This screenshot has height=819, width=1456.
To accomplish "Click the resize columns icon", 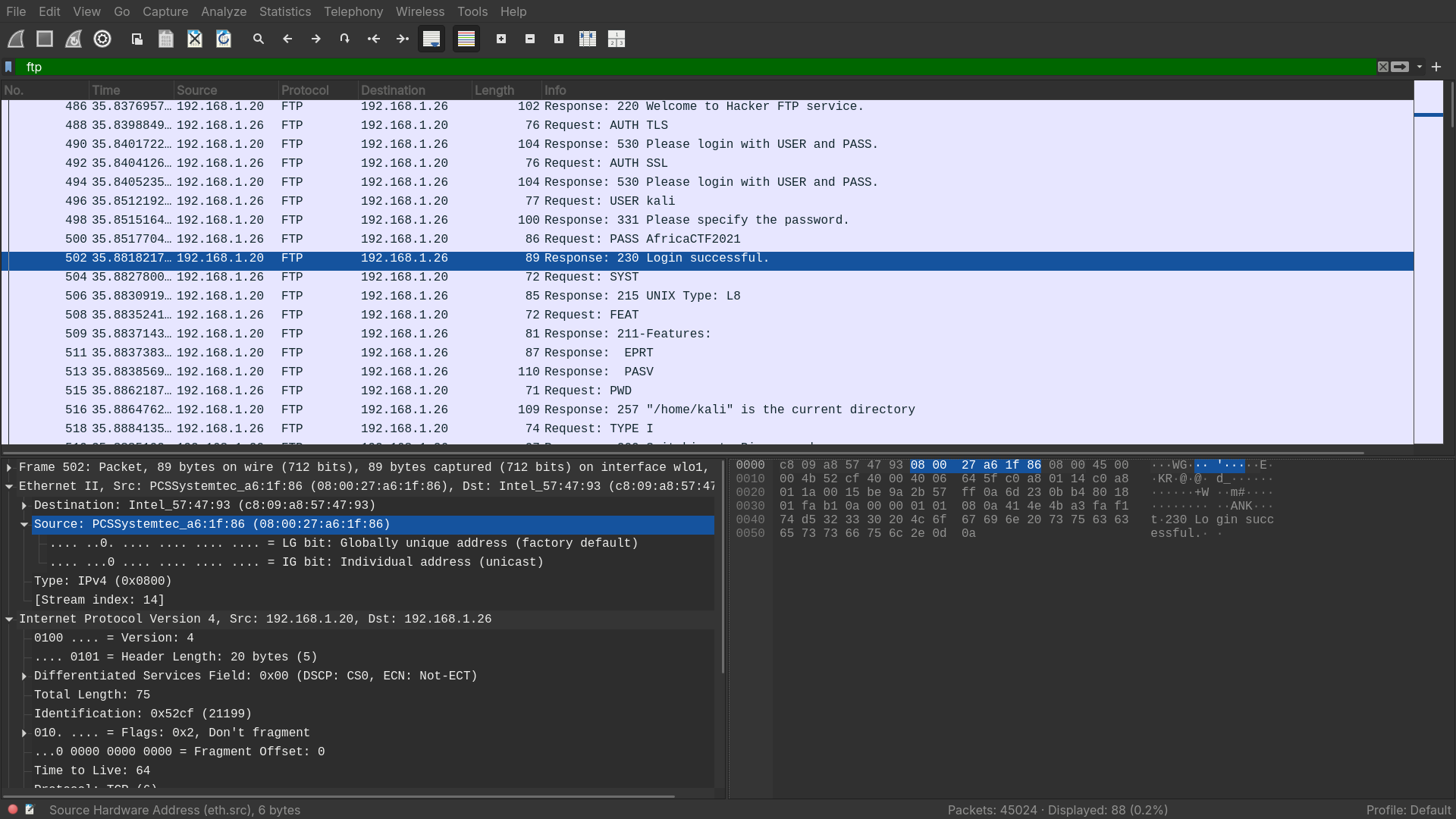I will coord(588,39).
